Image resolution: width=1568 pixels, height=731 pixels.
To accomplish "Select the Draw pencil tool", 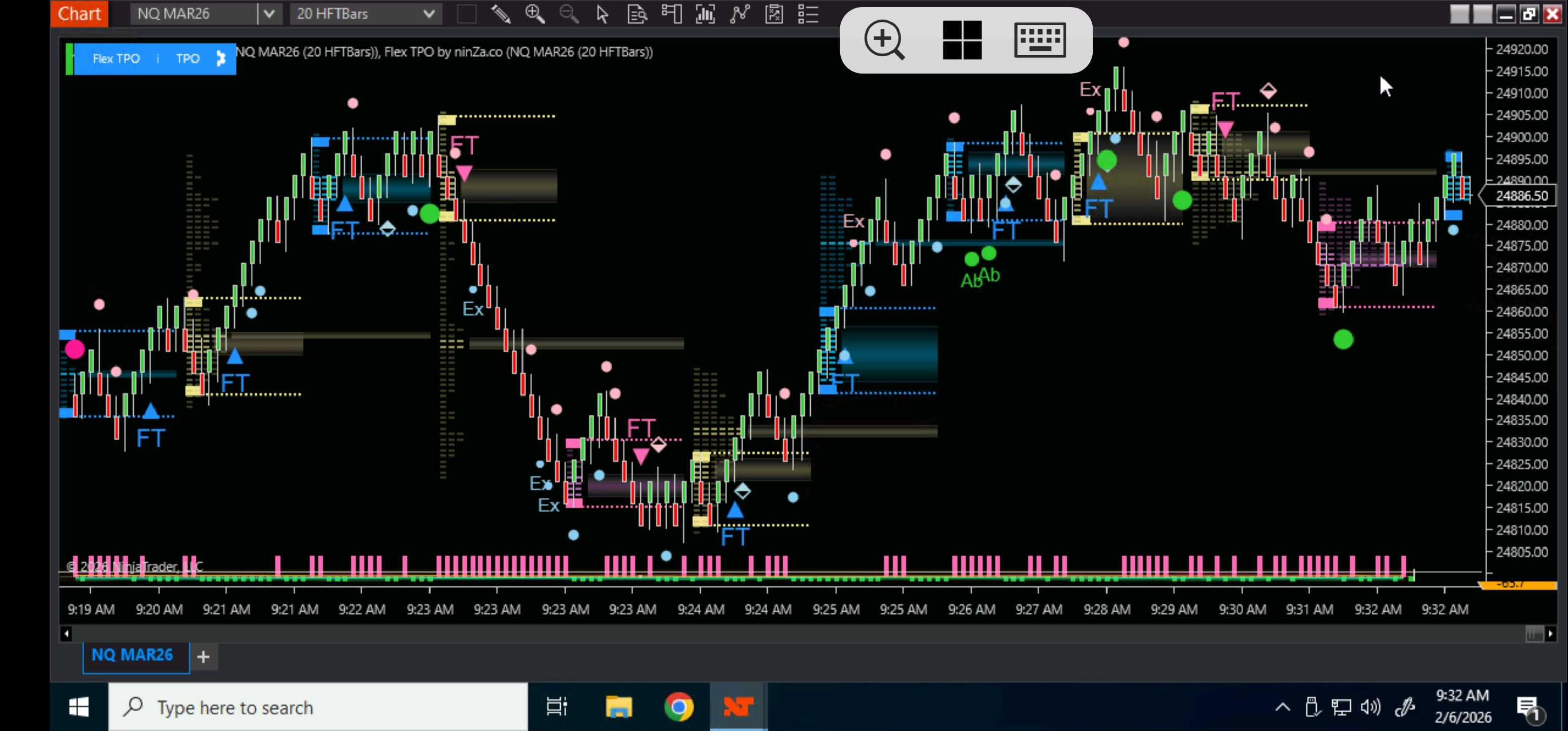I will click(x=500, y=13).
